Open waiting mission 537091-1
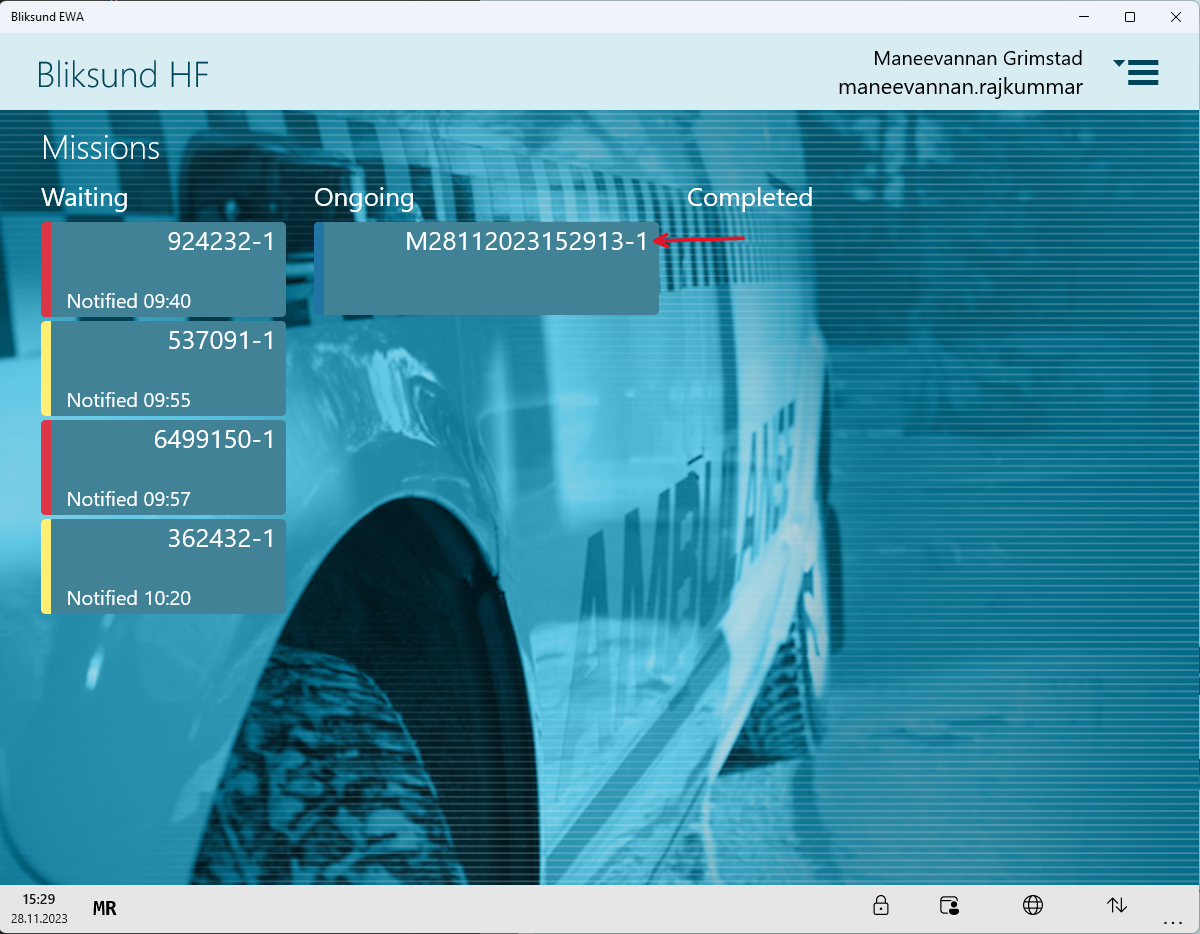This screenshot has width=1200, height=934. click(164, 369)
